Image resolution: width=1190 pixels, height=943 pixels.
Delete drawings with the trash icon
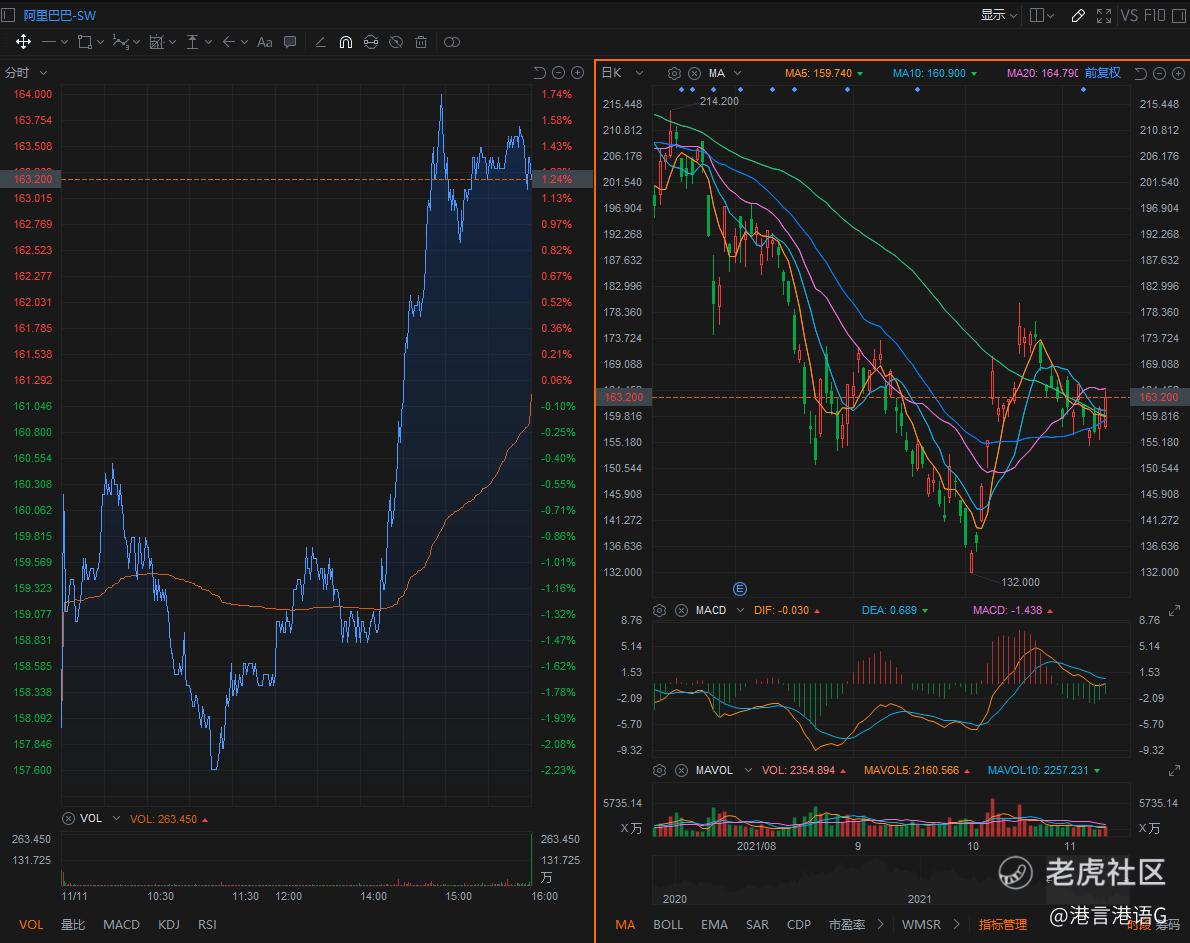(421, 42)
